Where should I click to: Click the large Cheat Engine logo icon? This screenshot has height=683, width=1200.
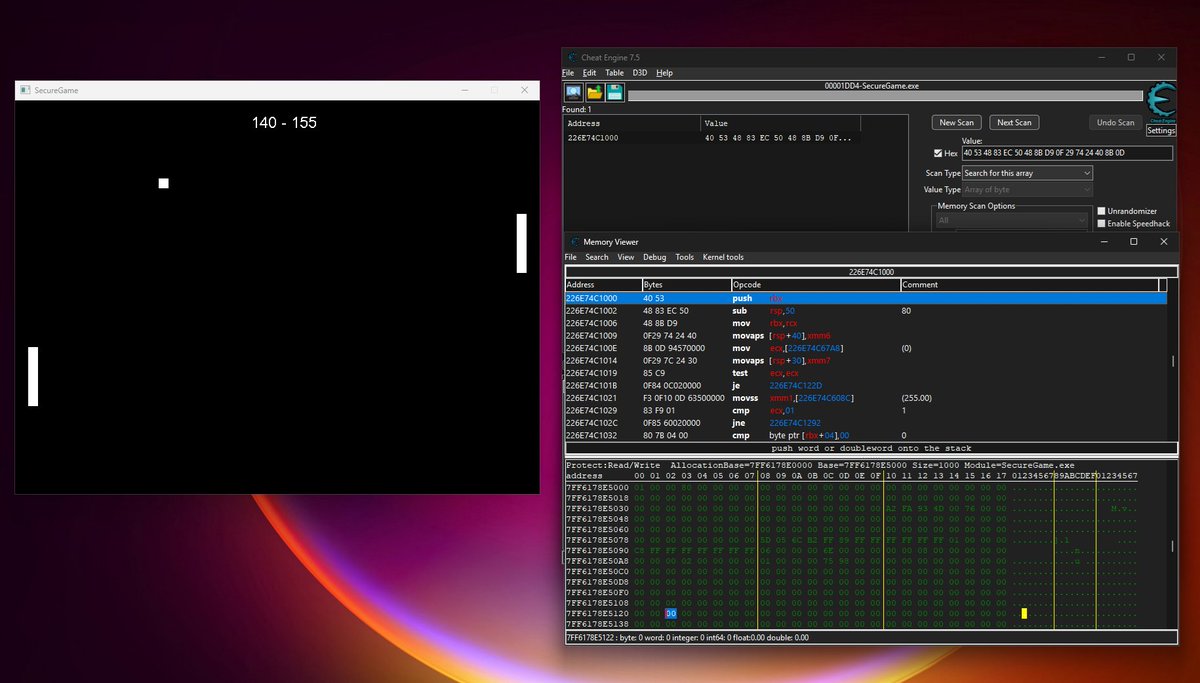pyautogui.click(x=1161, y=102)
